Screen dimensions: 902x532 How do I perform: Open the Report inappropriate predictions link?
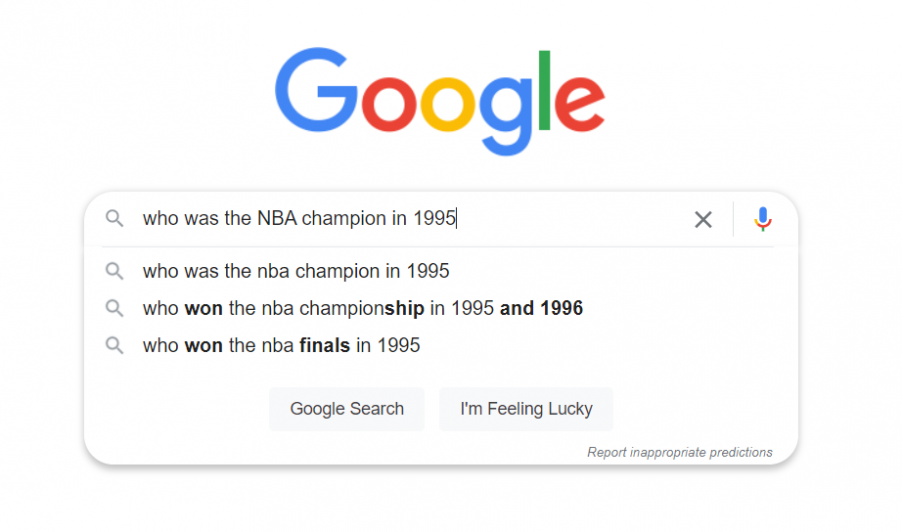[679, 453]
